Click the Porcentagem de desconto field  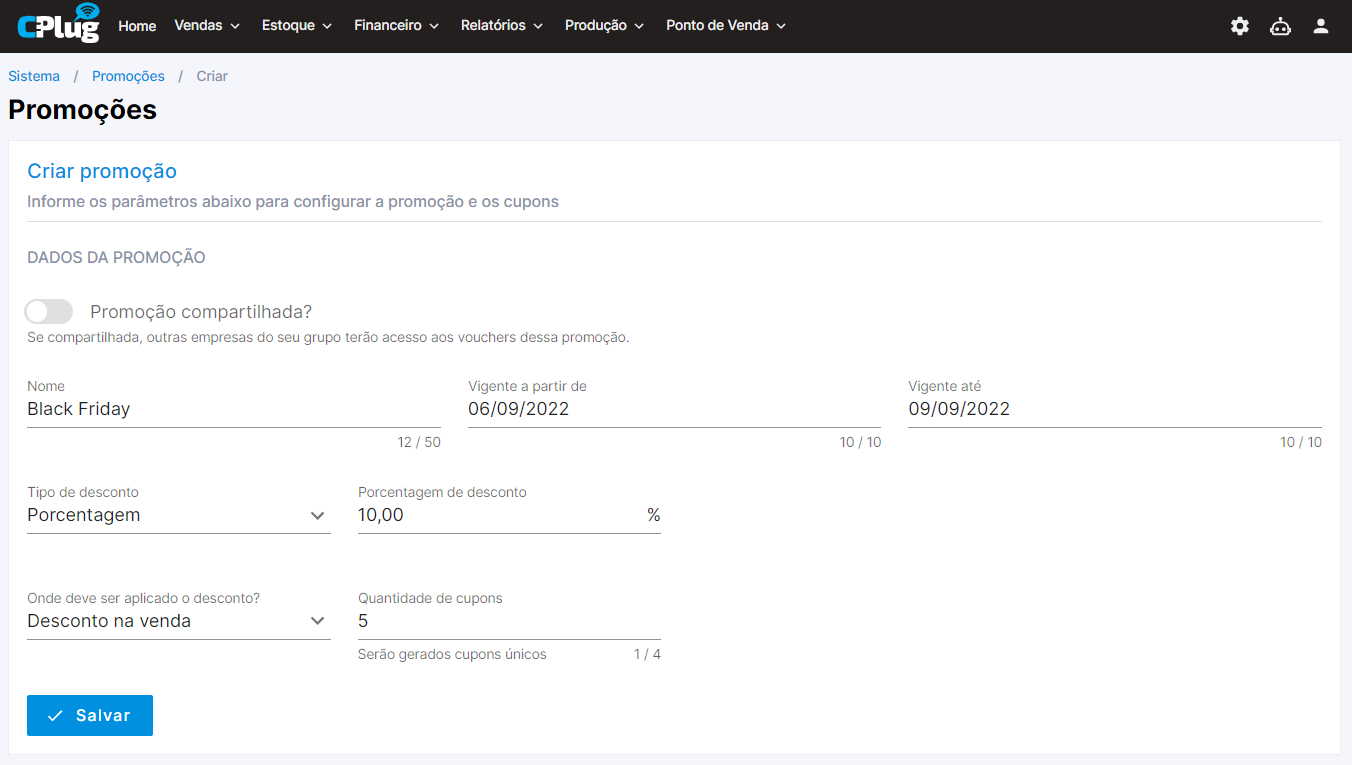509,516
